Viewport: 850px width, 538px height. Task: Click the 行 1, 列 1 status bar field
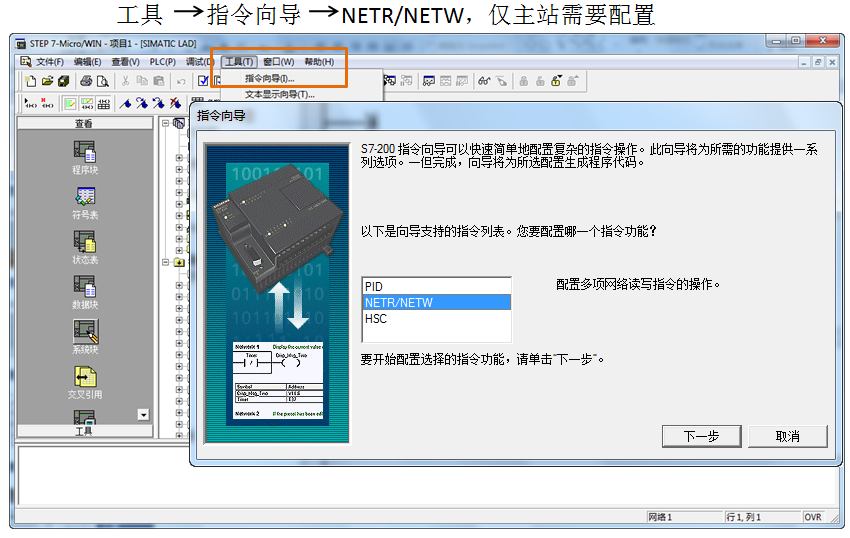pos(763,517)
